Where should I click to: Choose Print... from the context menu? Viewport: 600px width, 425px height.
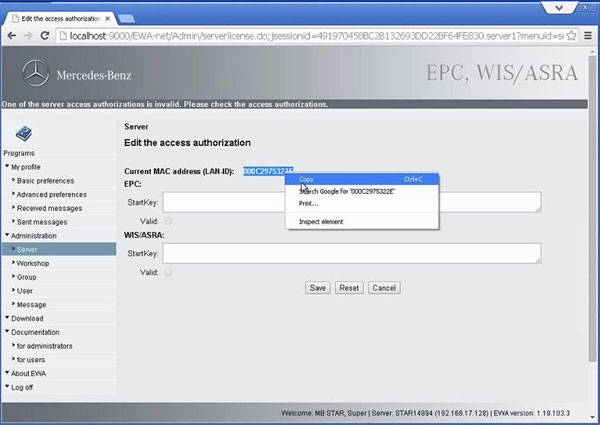point(362,204)
